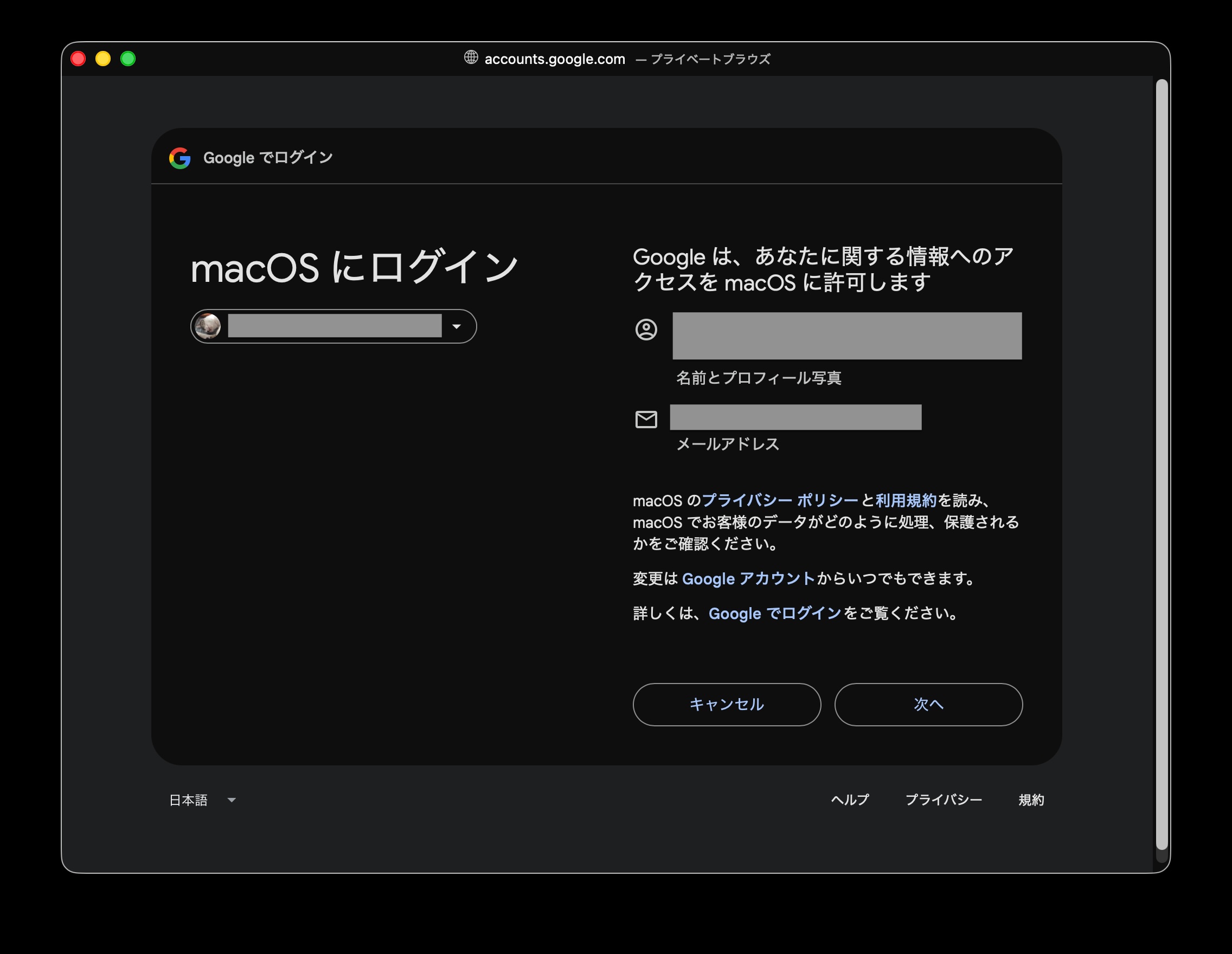1232x954 pixels.
Task: Open the 利用規約 link
Action: pyautogui.click(x=906, y=500)
